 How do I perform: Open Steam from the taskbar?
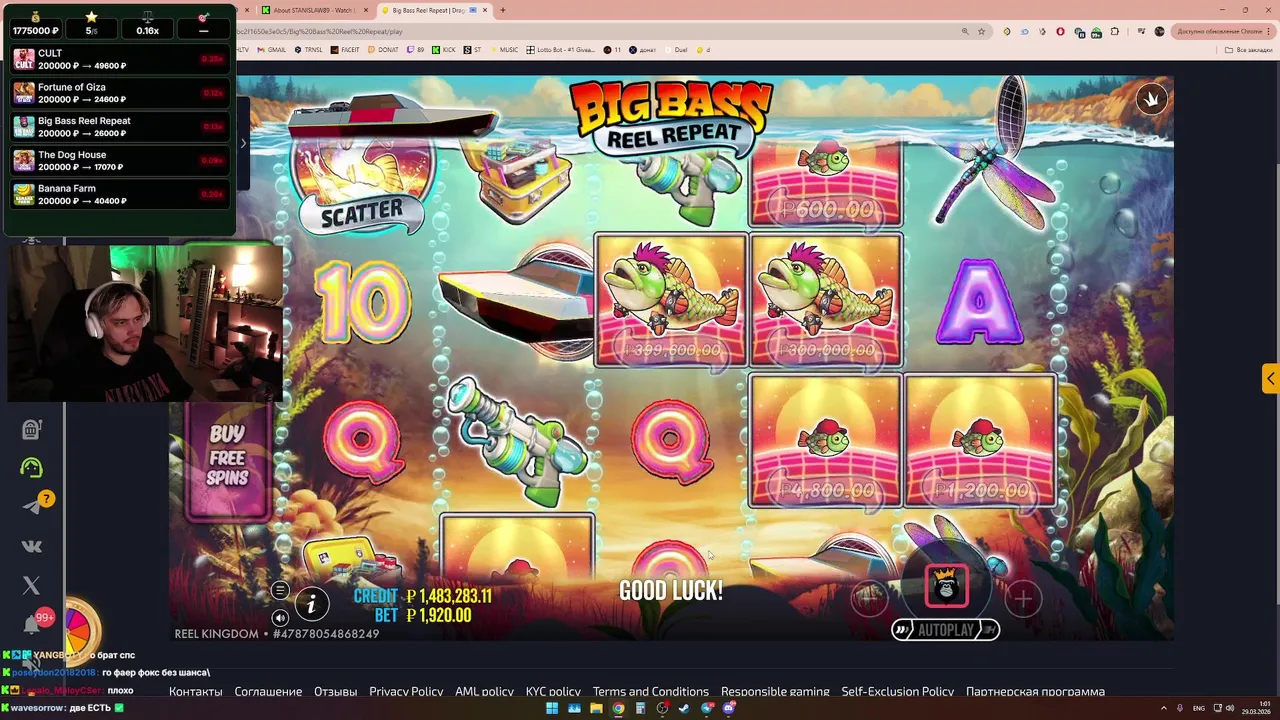[x=684, y=709]
